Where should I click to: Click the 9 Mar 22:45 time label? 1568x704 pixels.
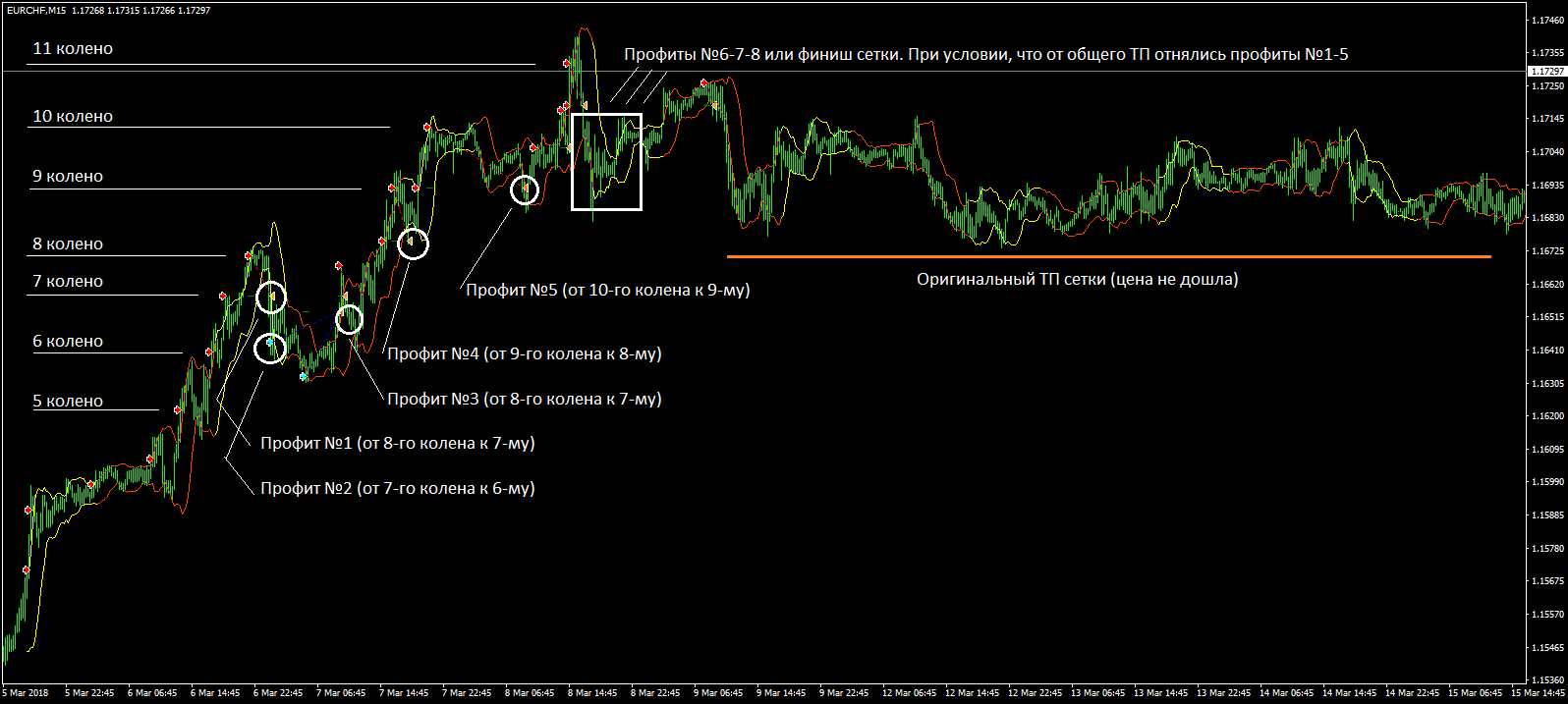click(844, 693)
